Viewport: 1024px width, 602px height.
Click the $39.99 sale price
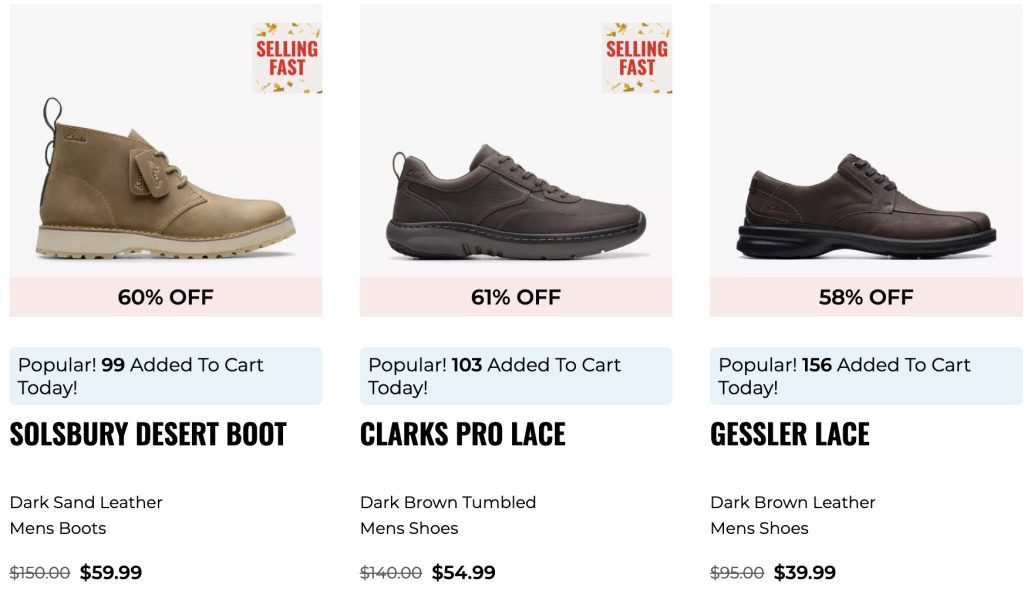point(805,573)
